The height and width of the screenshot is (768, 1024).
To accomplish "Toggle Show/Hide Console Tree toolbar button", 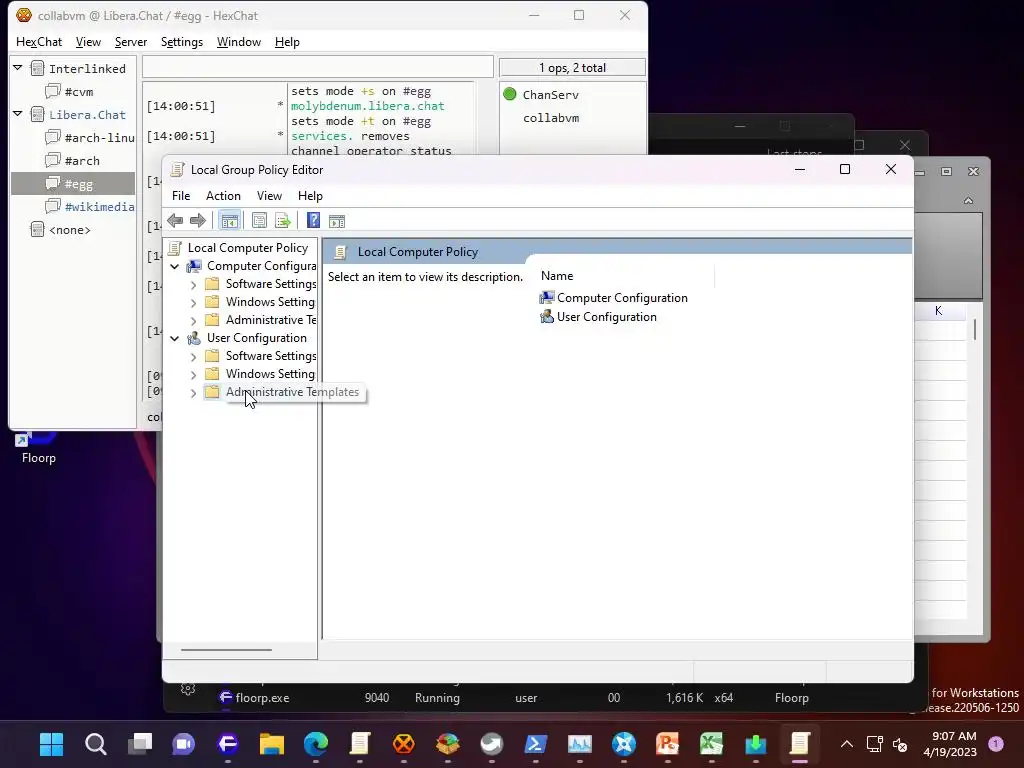I will (229, 221).
